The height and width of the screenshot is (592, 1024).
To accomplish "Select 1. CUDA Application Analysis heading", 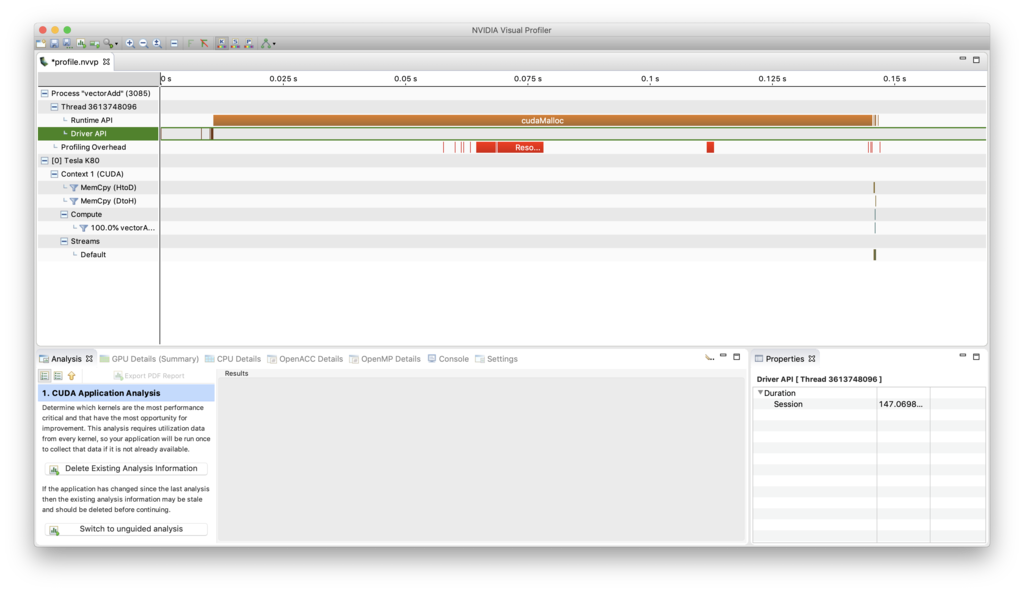I will [x=126, y=393].
